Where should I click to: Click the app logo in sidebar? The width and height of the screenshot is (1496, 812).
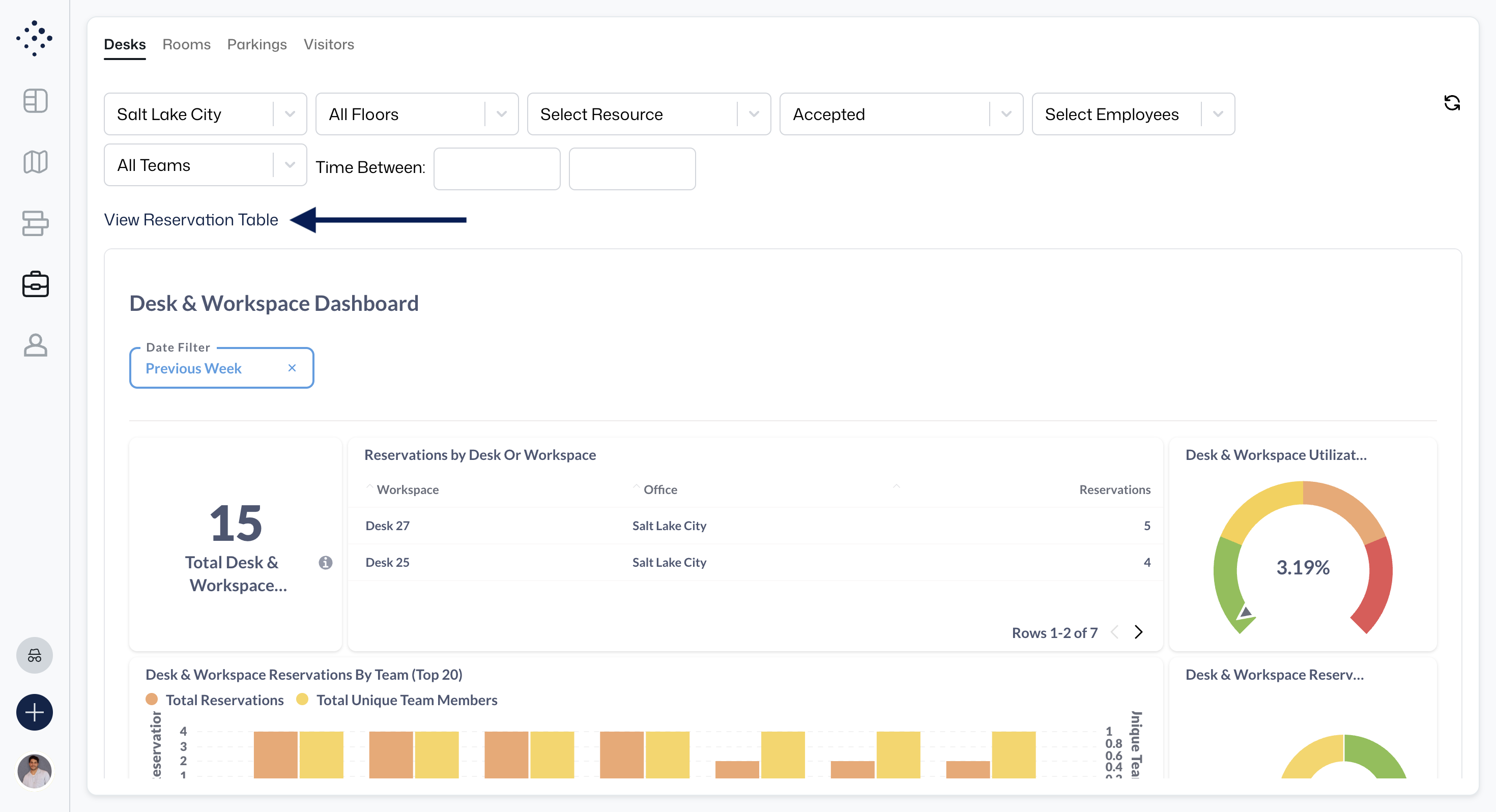(x=34, y=38)
